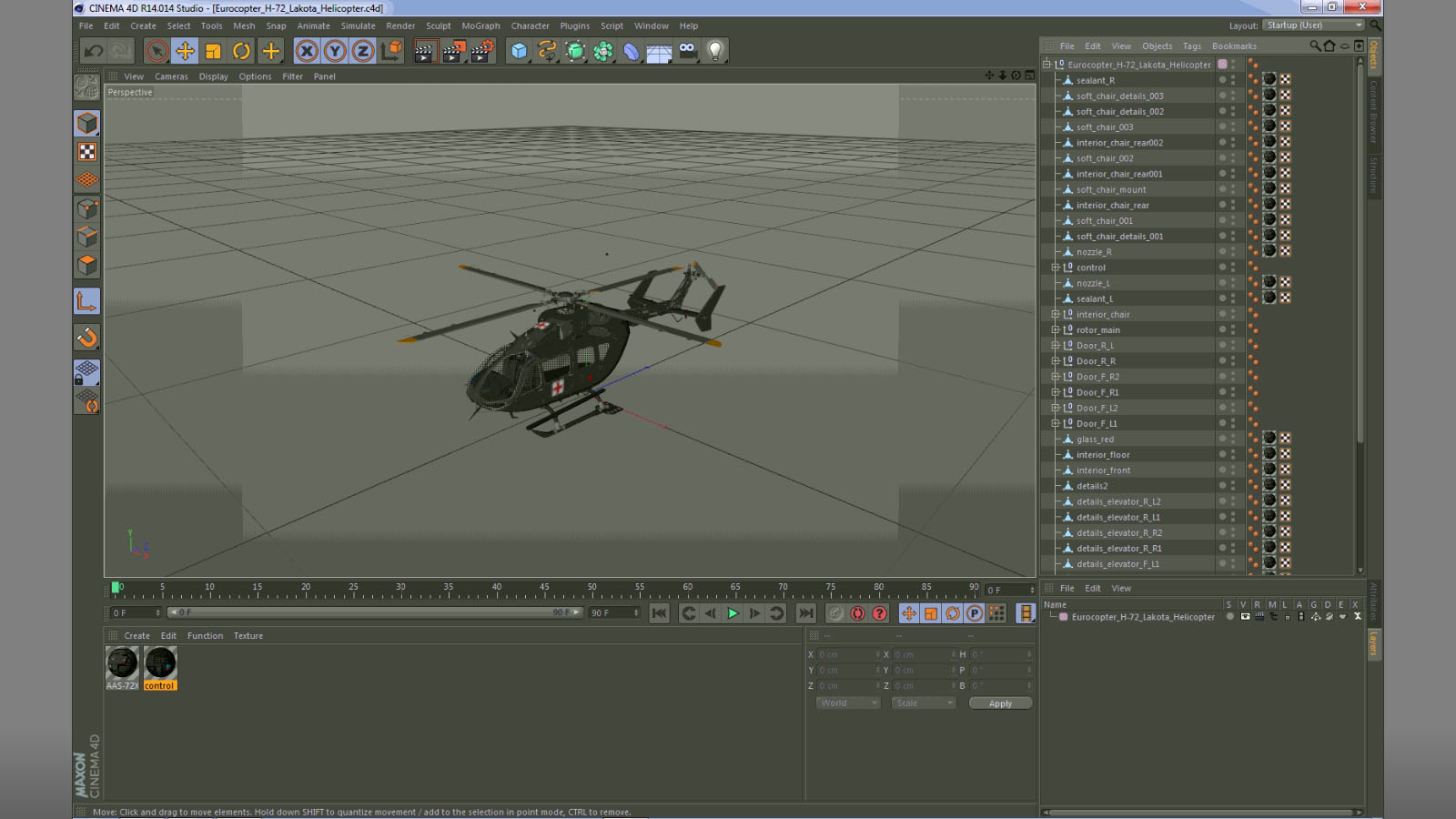Go to the start of the animation
1456x819 pixels.
tap(660, 613)
